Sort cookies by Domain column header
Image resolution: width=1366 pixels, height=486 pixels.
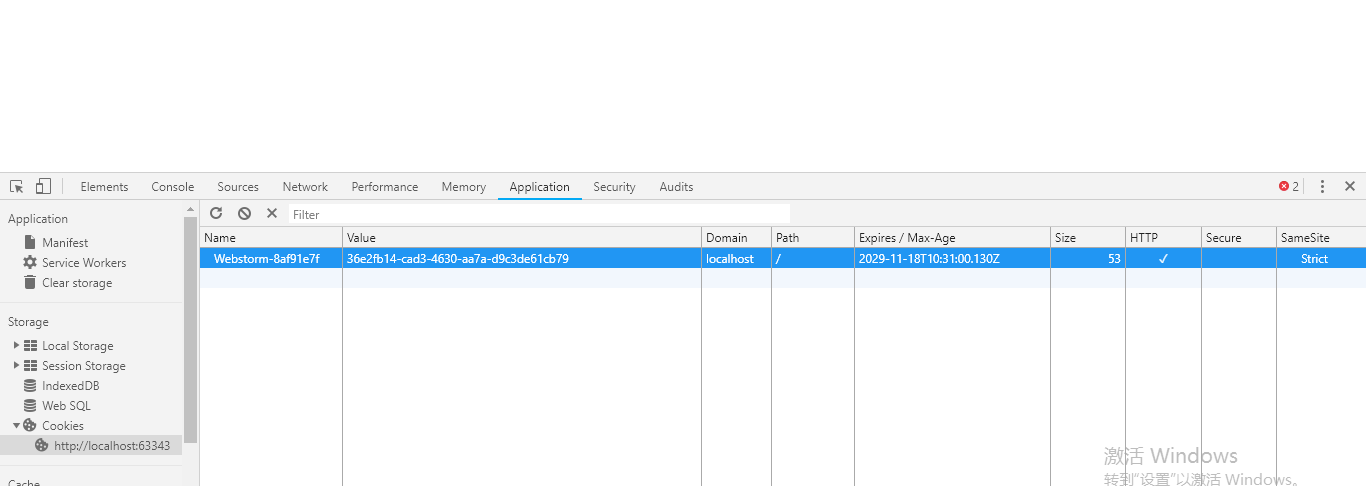click(x=736, y=238)
